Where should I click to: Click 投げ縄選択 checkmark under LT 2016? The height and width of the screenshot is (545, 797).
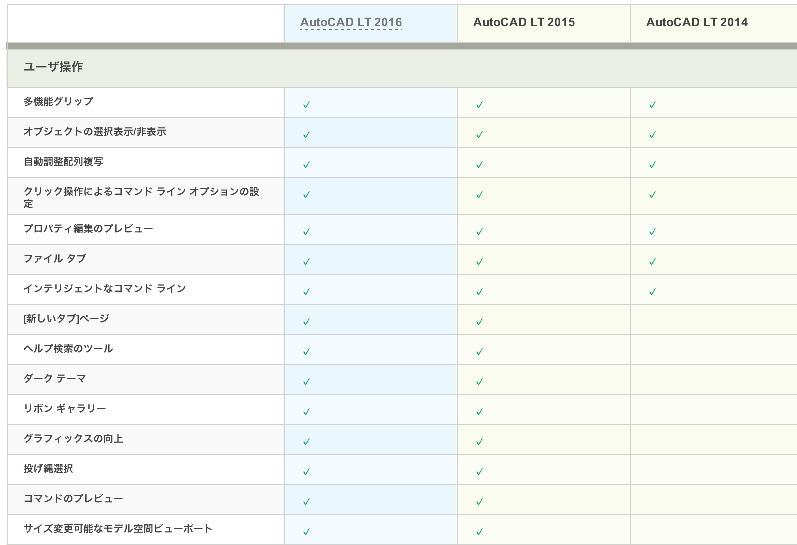(306, 472)
